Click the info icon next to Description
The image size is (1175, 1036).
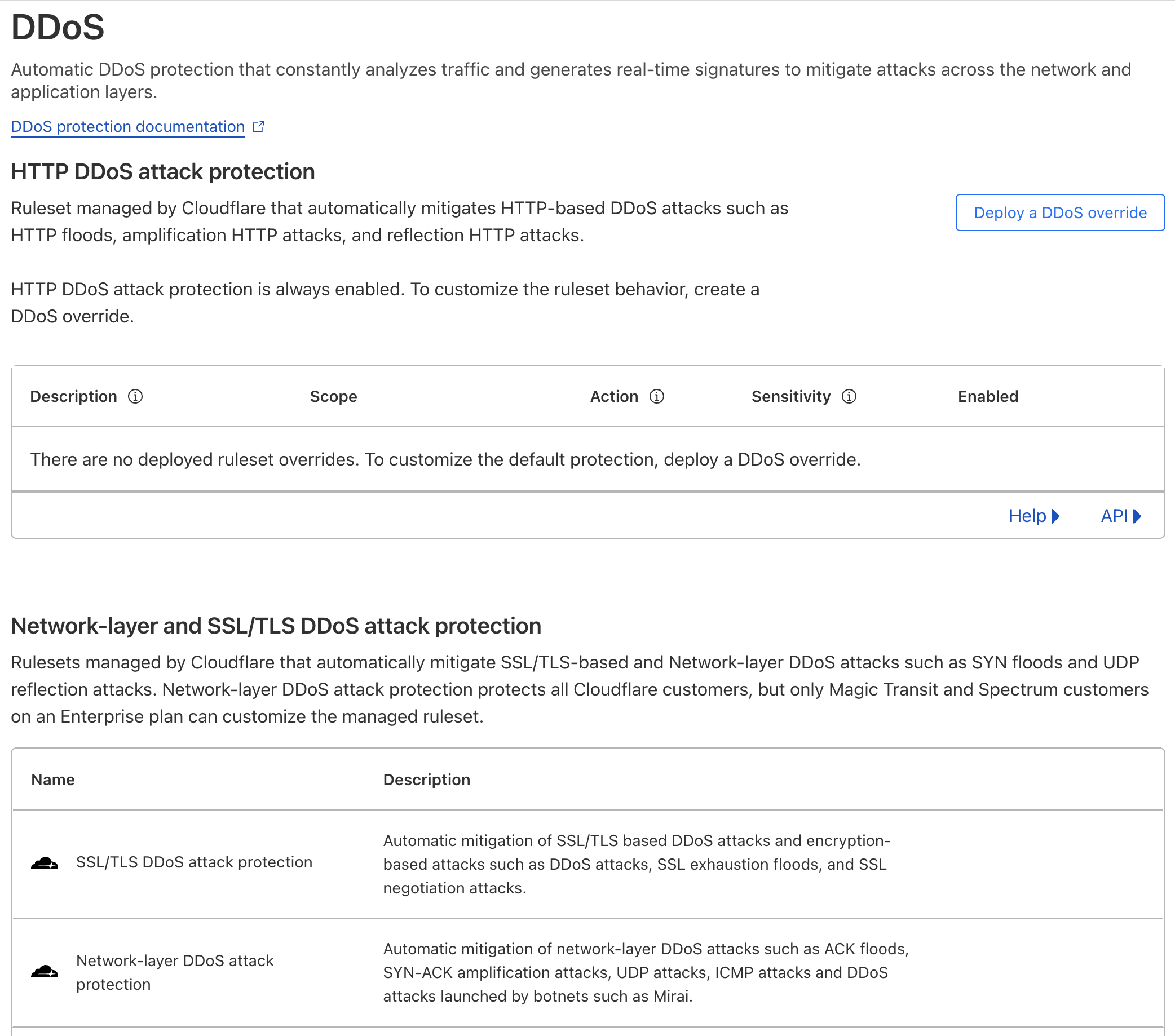pos(135,396)
